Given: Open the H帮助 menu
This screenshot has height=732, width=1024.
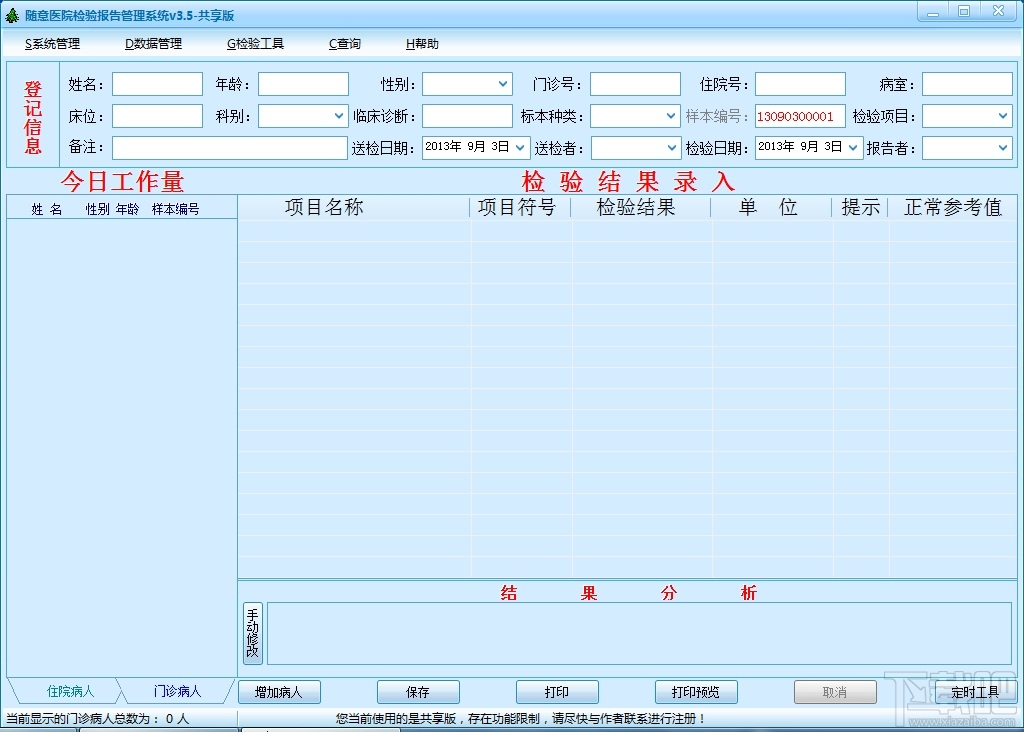Looking at the screenshot, I should click(x=422, y=44).
